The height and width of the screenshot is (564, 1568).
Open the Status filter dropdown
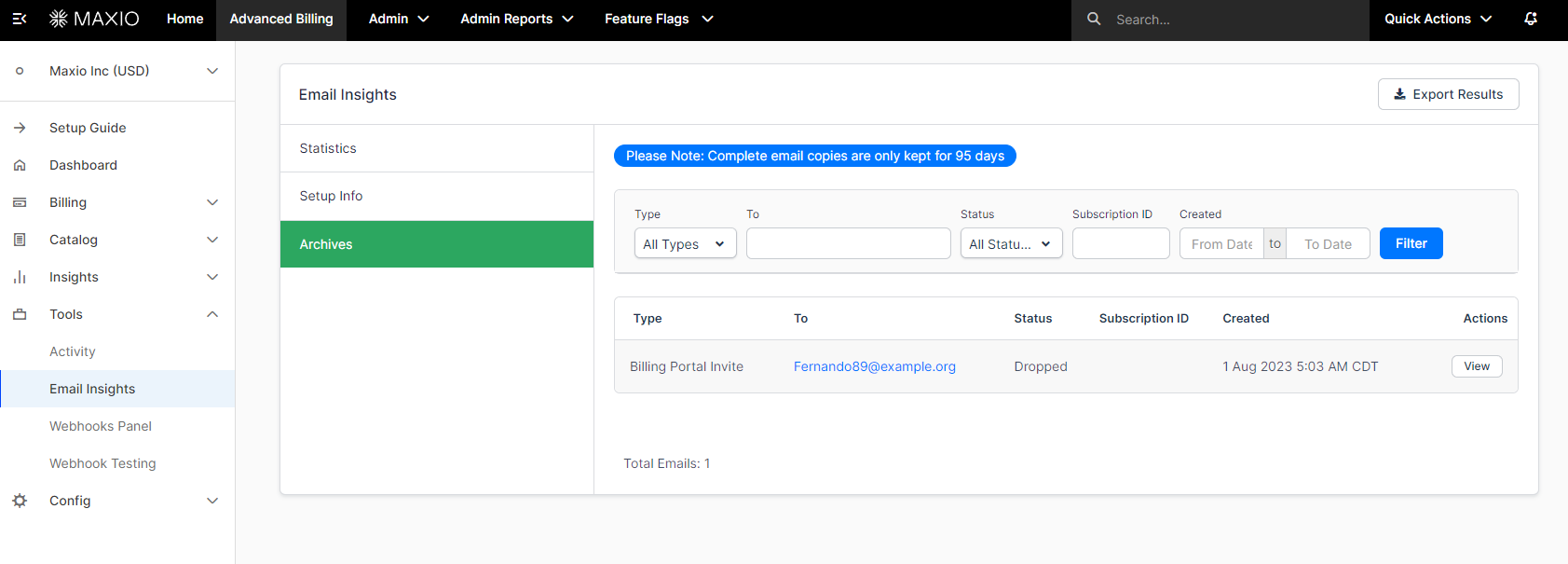[x=1011, y=243]
